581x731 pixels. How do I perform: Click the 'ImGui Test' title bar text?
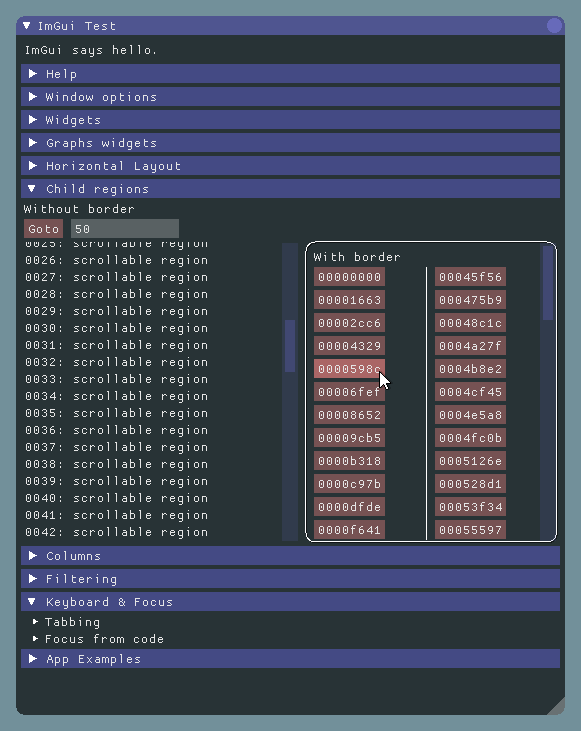[76, 26]
